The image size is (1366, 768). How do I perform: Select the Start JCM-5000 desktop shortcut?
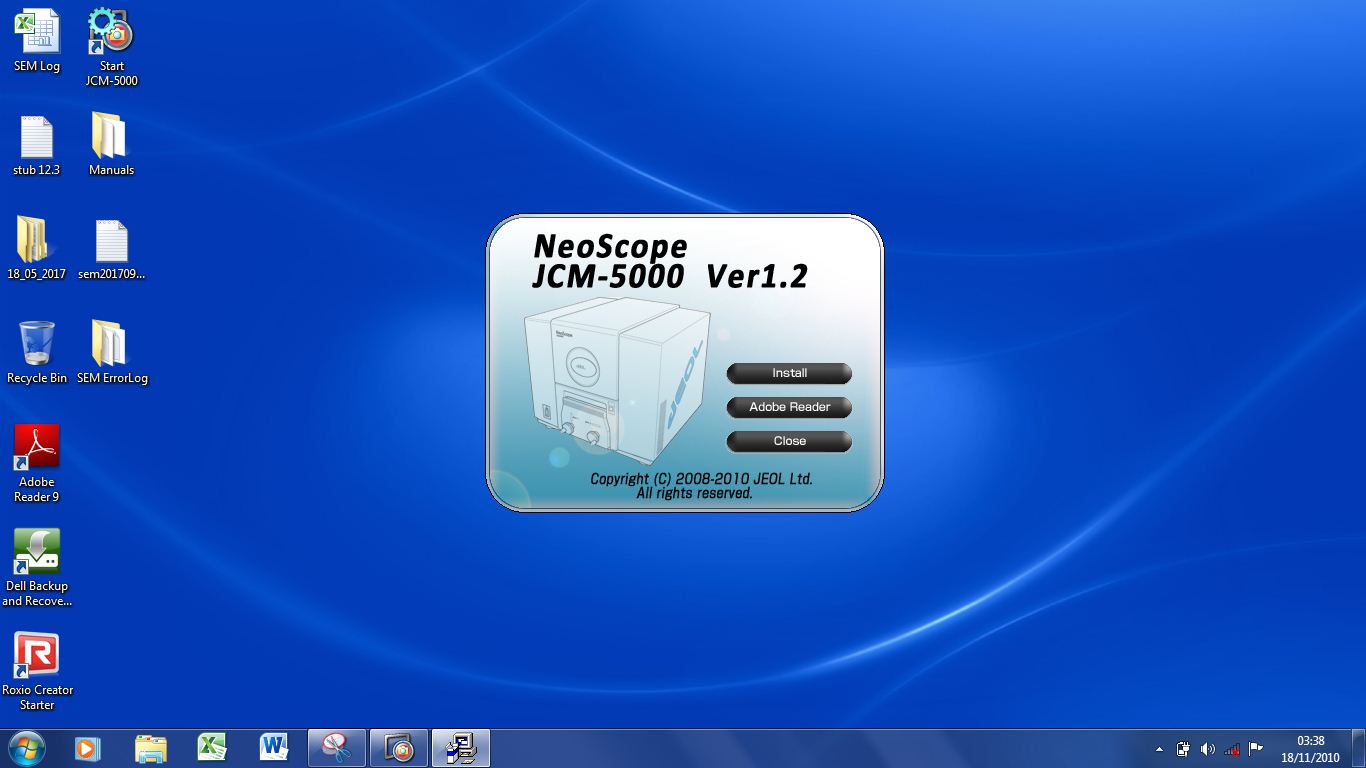[x=112, y=47]
